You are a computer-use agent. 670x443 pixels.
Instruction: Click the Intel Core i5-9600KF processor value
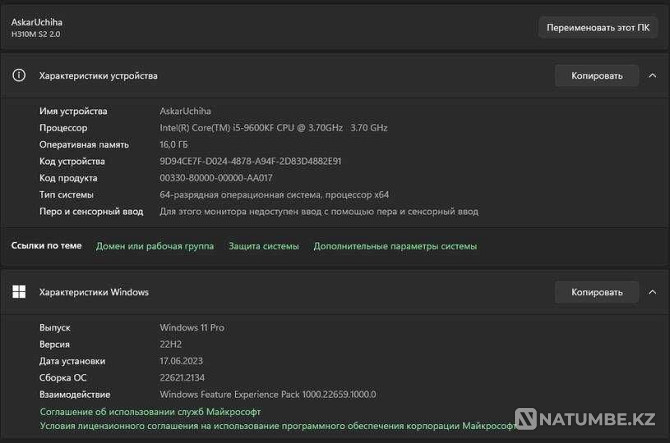click(273, 128)
